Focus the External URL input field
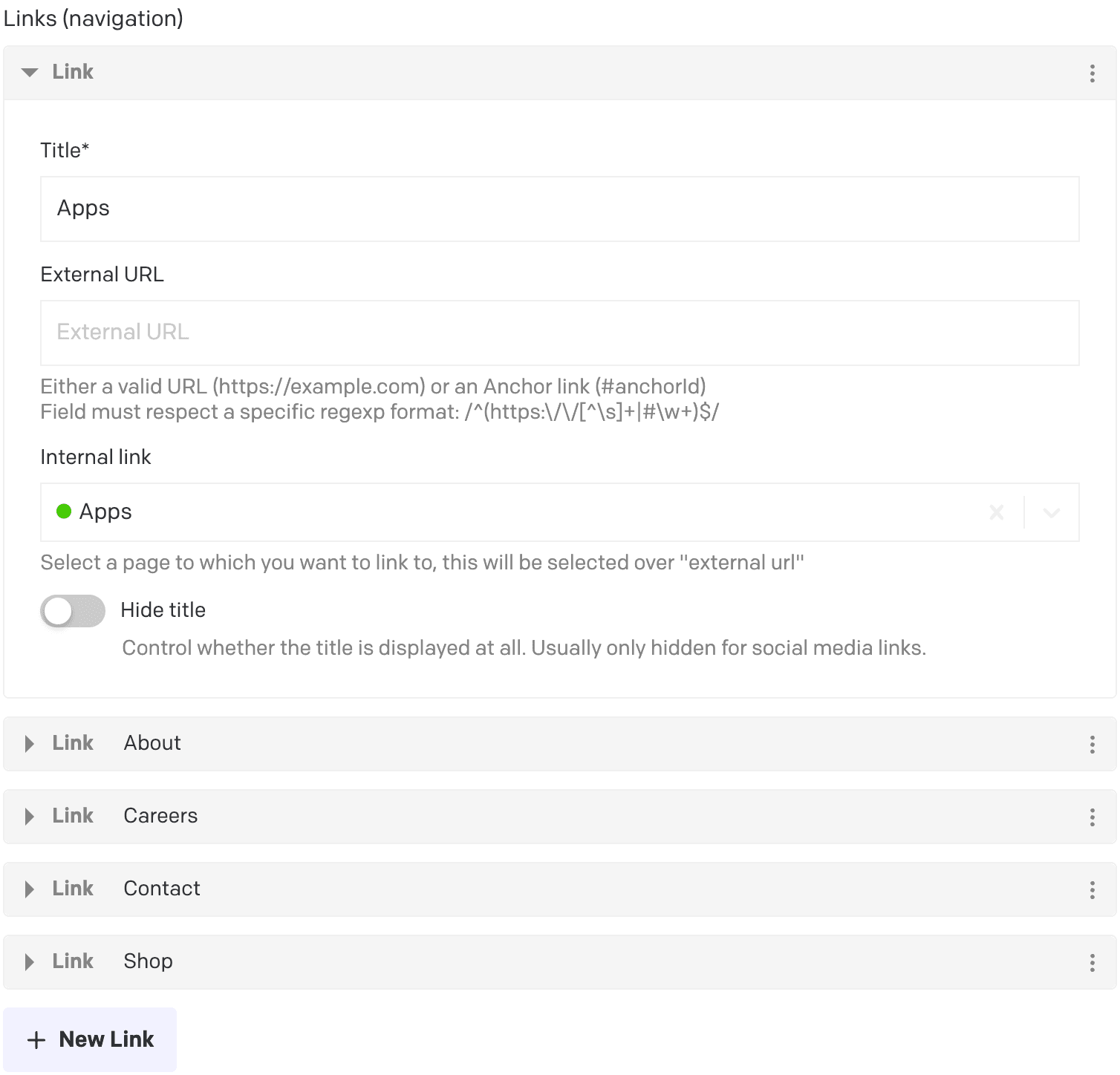Viewport: 1120px width, 1075px height. point(559,333)
